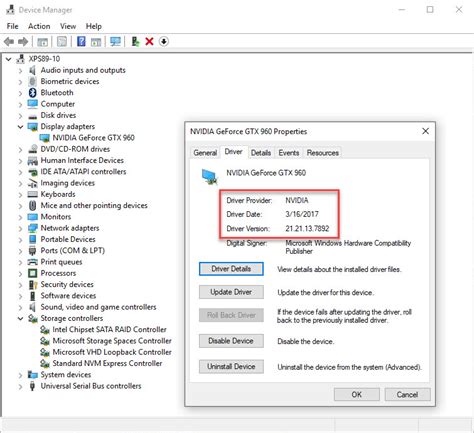Click the Imaging devices icon
Viewport: 474px width, 433px height.
32,183
